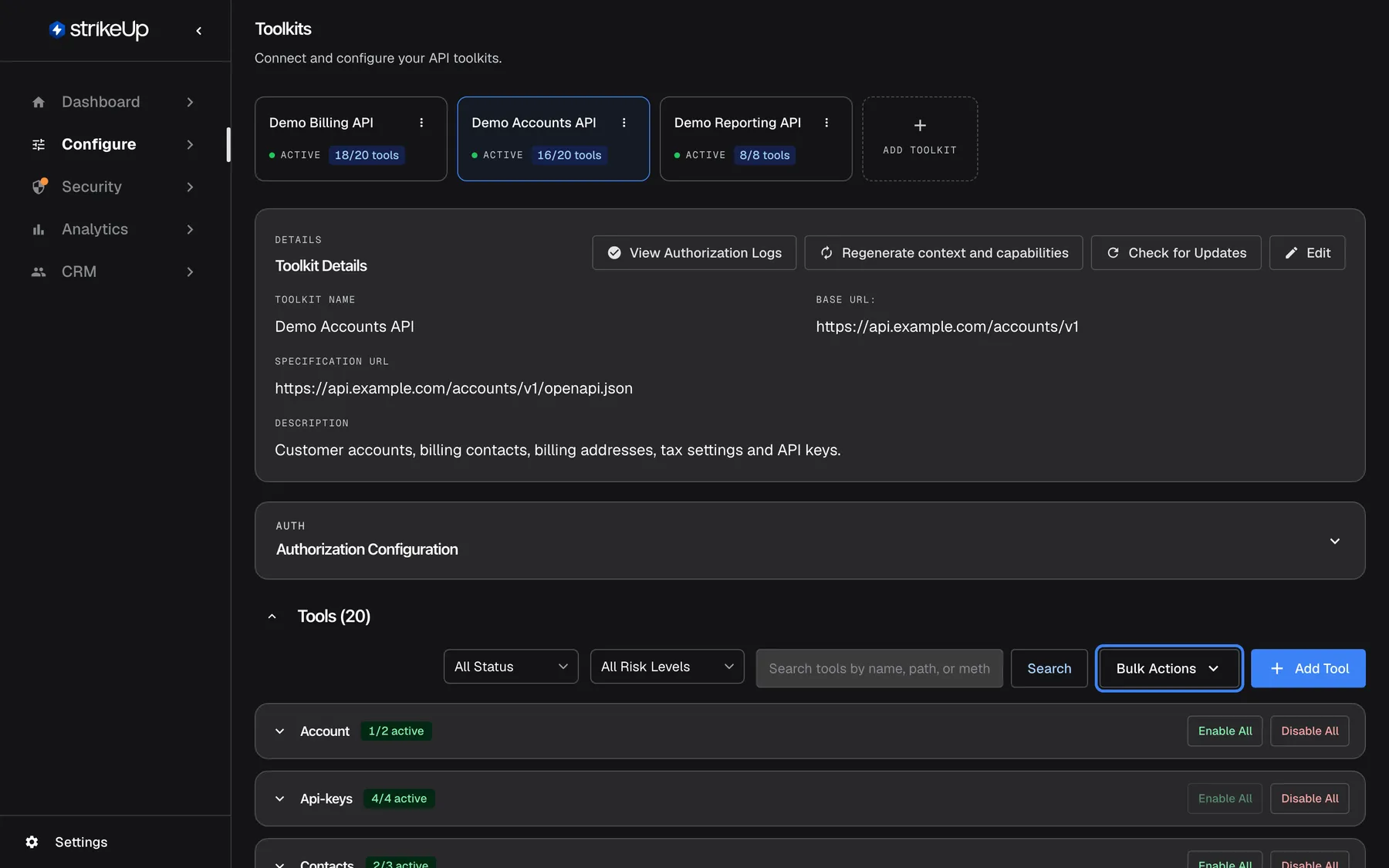The height and width of the screenshot is (868, 1389).
Task: Click the plus icon to add toolkit
Action: coord(920,126)
